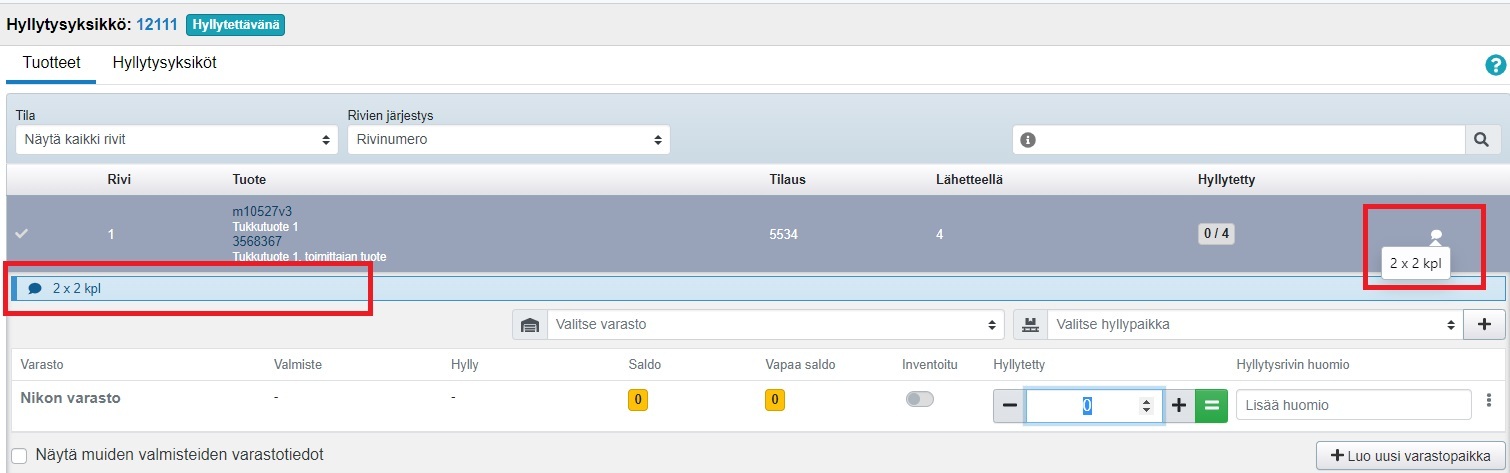The width and height of the screenshot is (1510, 473).
Task: Expand the Valitse varasto dropdown
Action: (x=775, y=325)
